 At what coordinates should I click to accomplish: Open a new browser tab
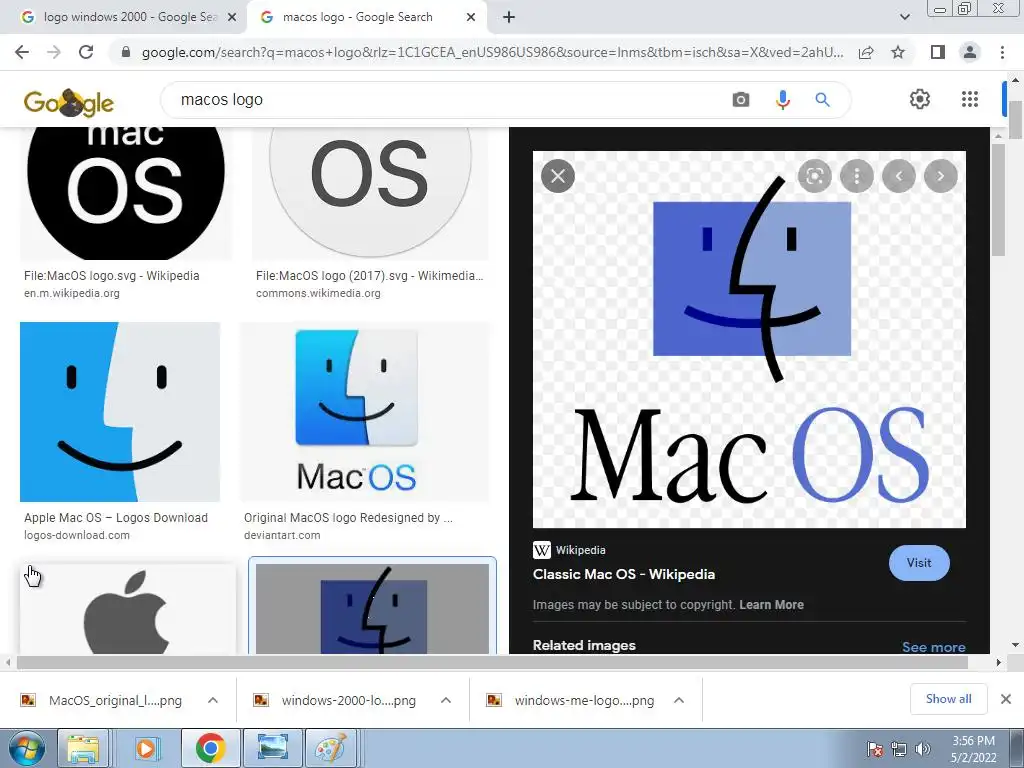point(509,17)
